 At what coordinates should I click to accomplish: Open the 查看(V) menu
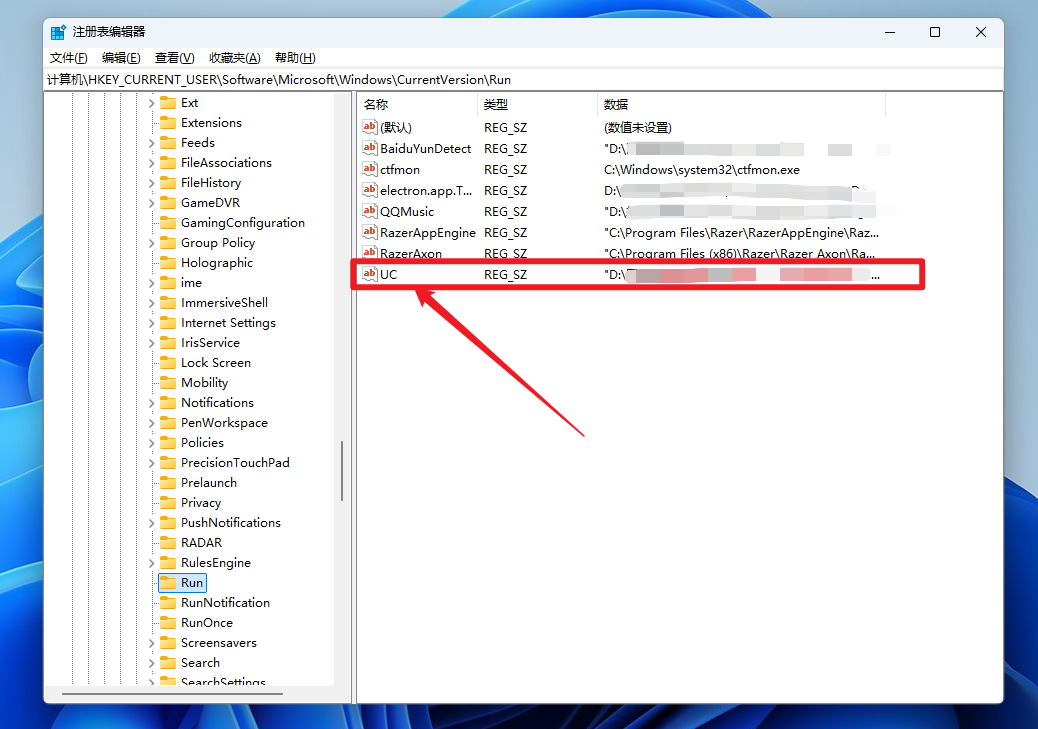(x=174, y=58)
